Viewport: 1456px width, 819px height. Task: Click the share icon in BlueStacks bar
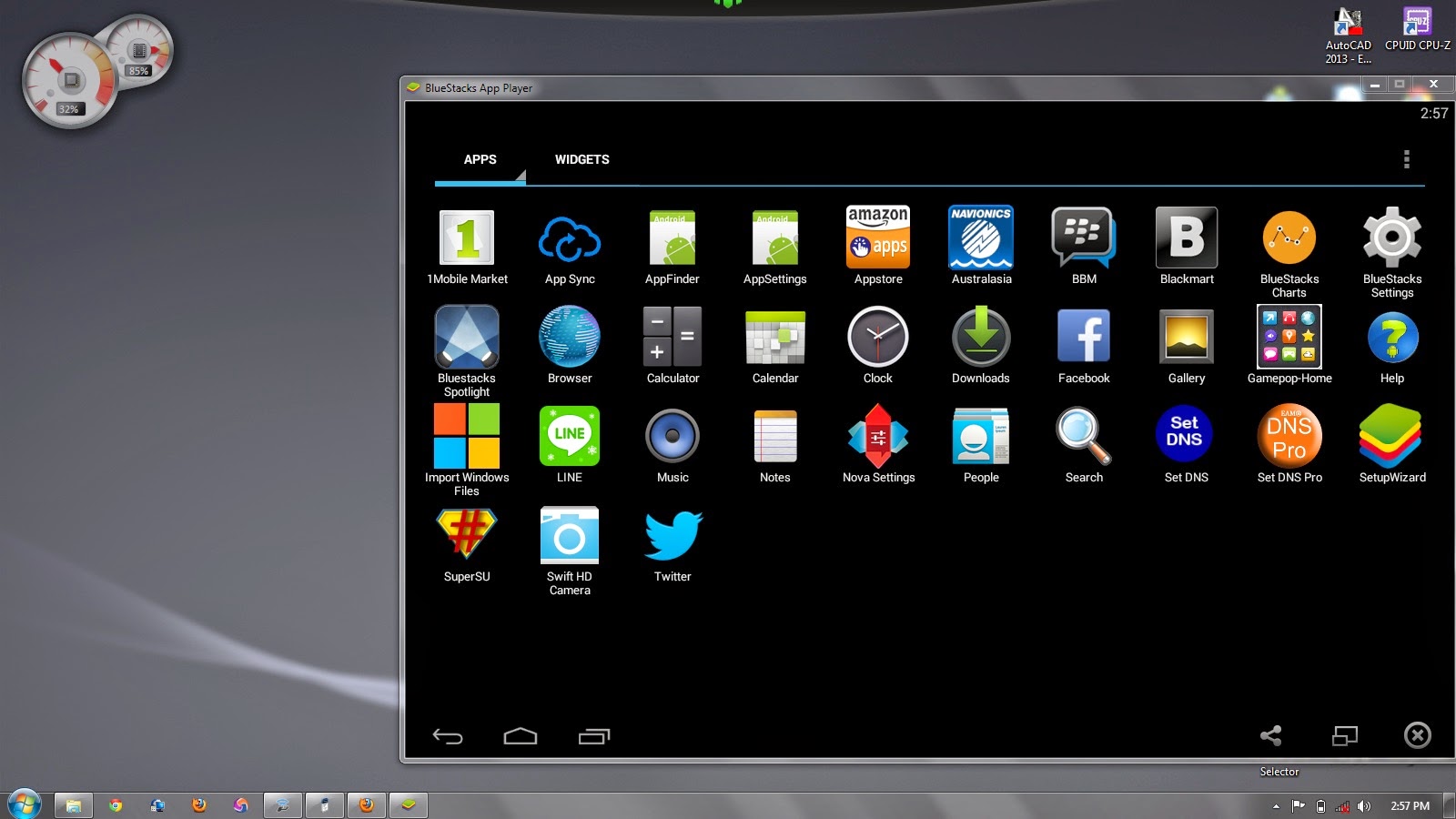coord(1271,735)
